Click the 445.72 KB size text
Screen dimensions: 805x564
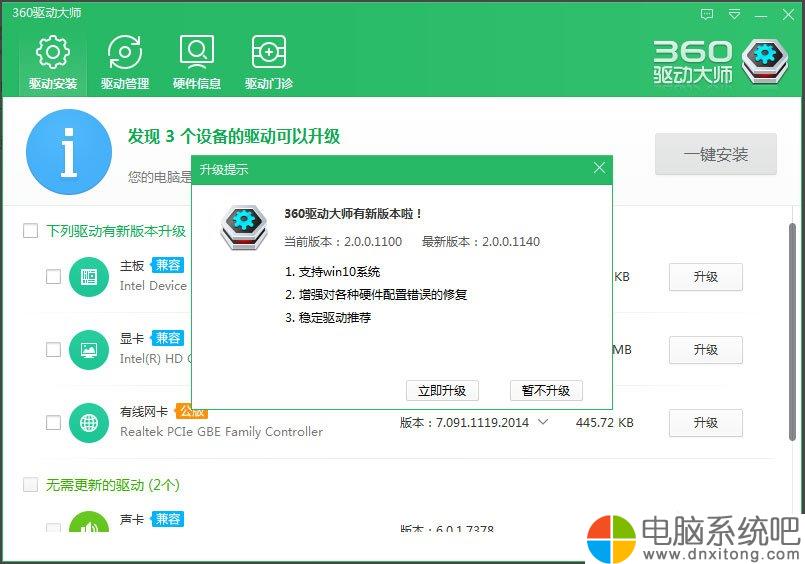pos(604,422)
